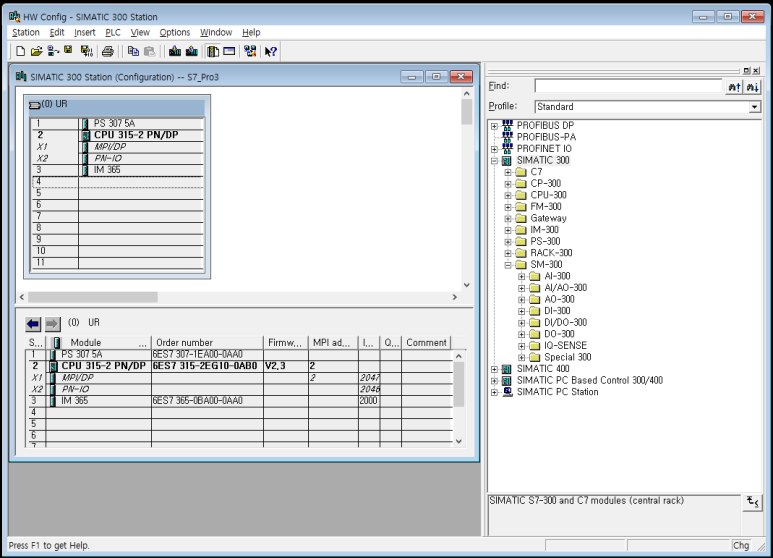This screenshot has height=558, width=773.
Task: Expand the IM-300 folder
Action: point(508,230)
